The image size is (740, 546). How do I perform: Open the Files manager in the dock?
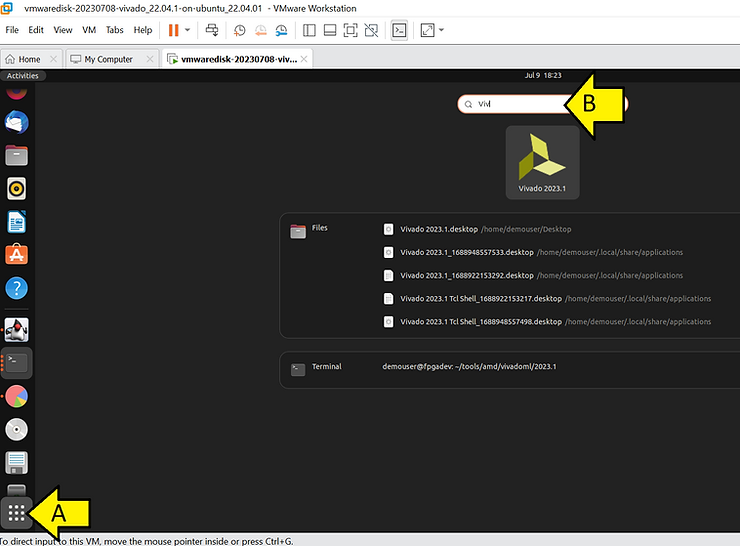16,155
